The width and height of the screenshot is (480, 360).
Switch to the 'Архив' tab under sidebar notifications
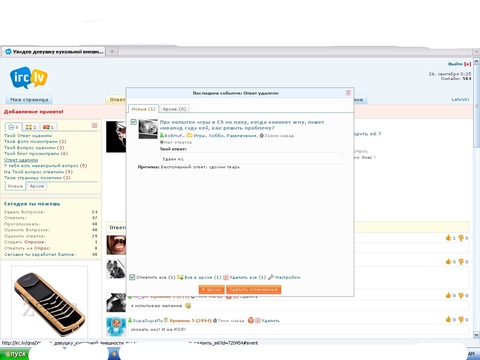[37, 186]
